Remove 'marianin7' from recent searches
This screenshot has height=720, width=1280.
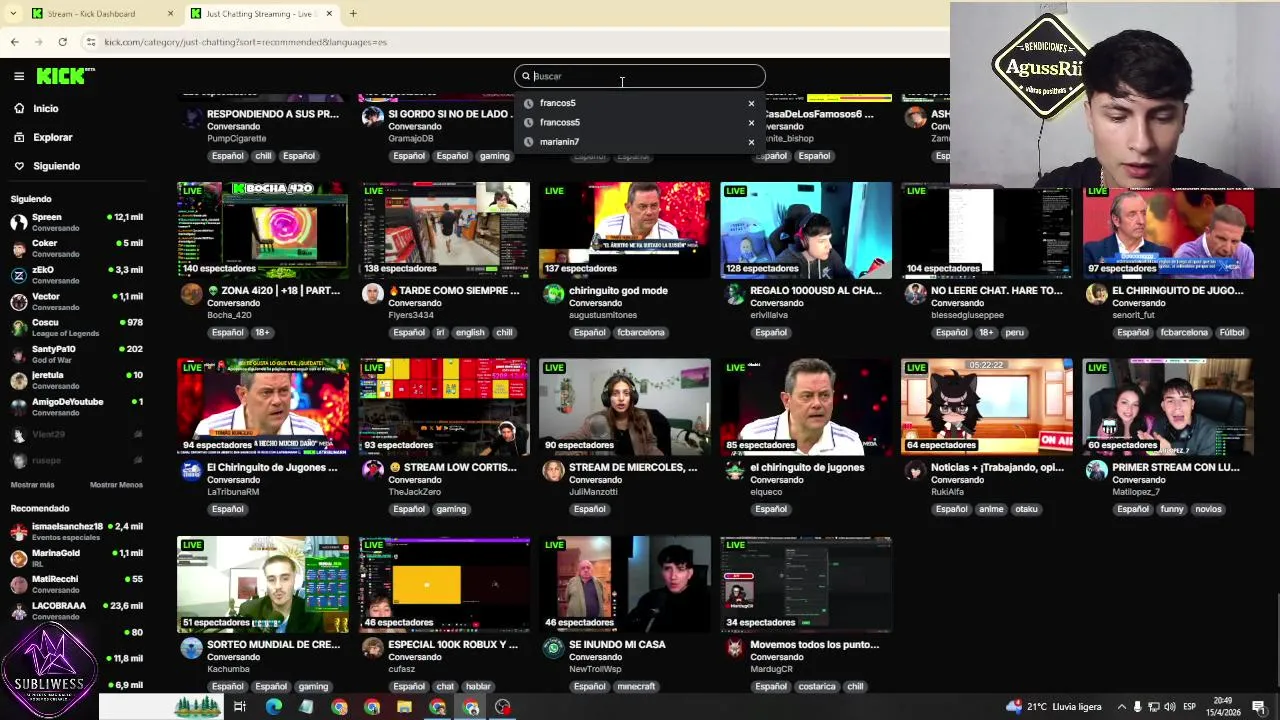(751, 142)
